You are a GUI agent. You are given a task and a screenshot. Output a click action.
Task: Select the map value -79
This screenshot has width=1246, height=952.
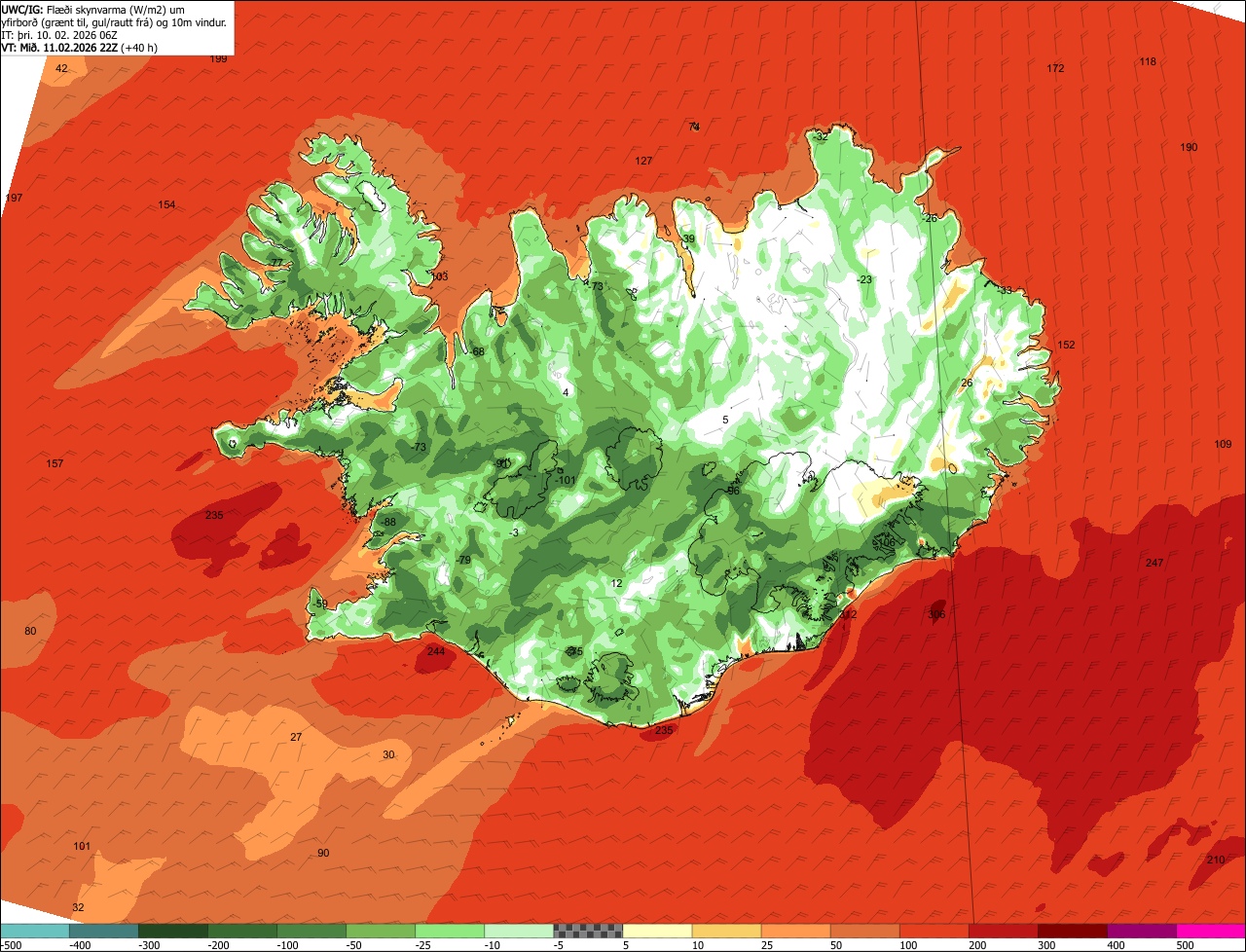click(463, 560)
